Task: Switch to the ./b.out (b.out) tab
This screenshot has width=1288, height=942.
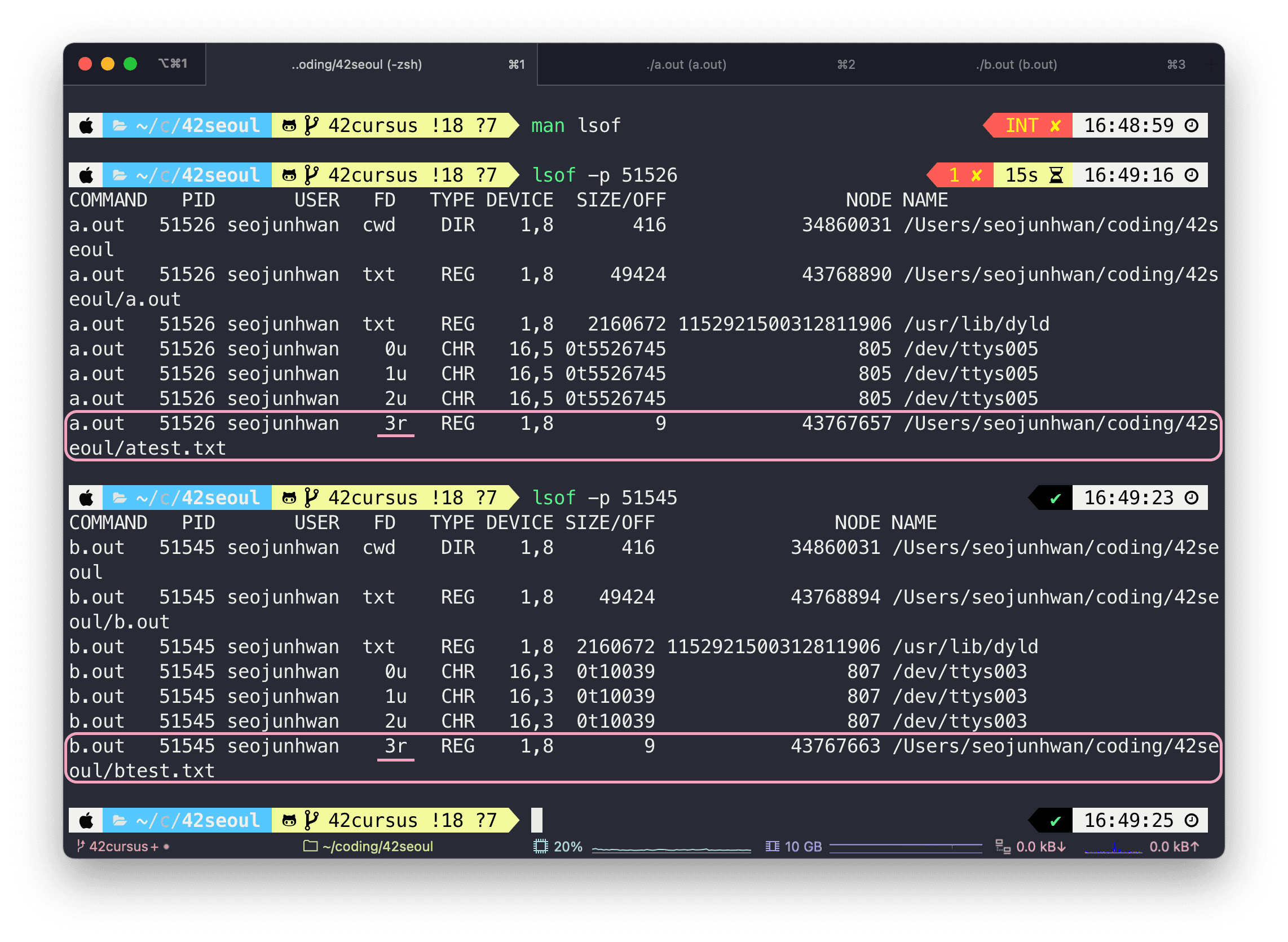Action: pyautogui.click(x=1016, y=64)
